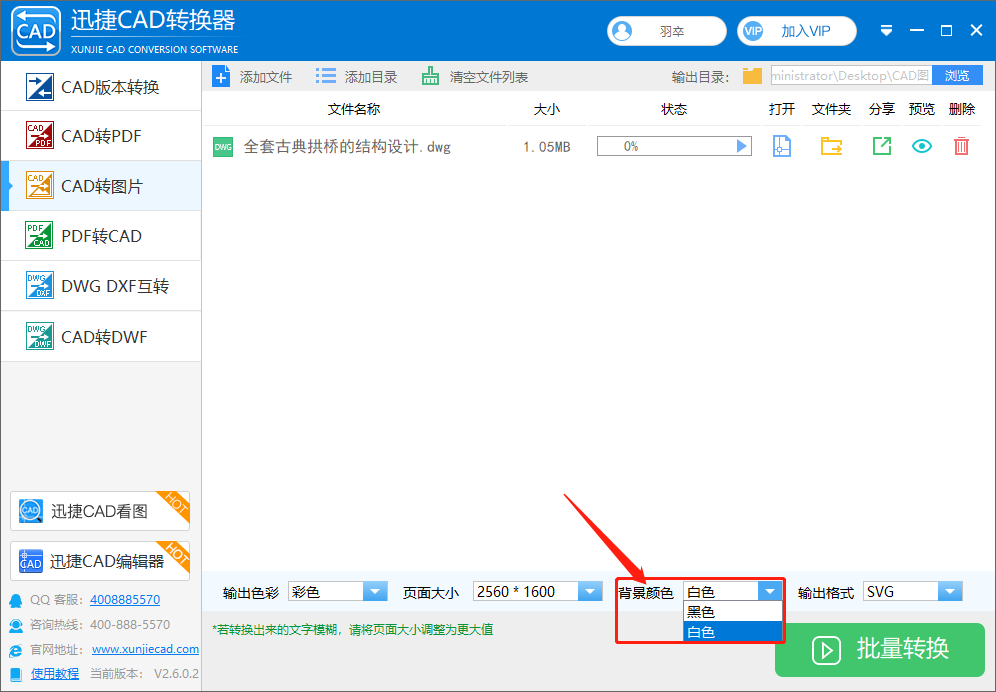Click the 大小 column header
The height and width of the screenshot is (692, 996).
pos(546,109)
